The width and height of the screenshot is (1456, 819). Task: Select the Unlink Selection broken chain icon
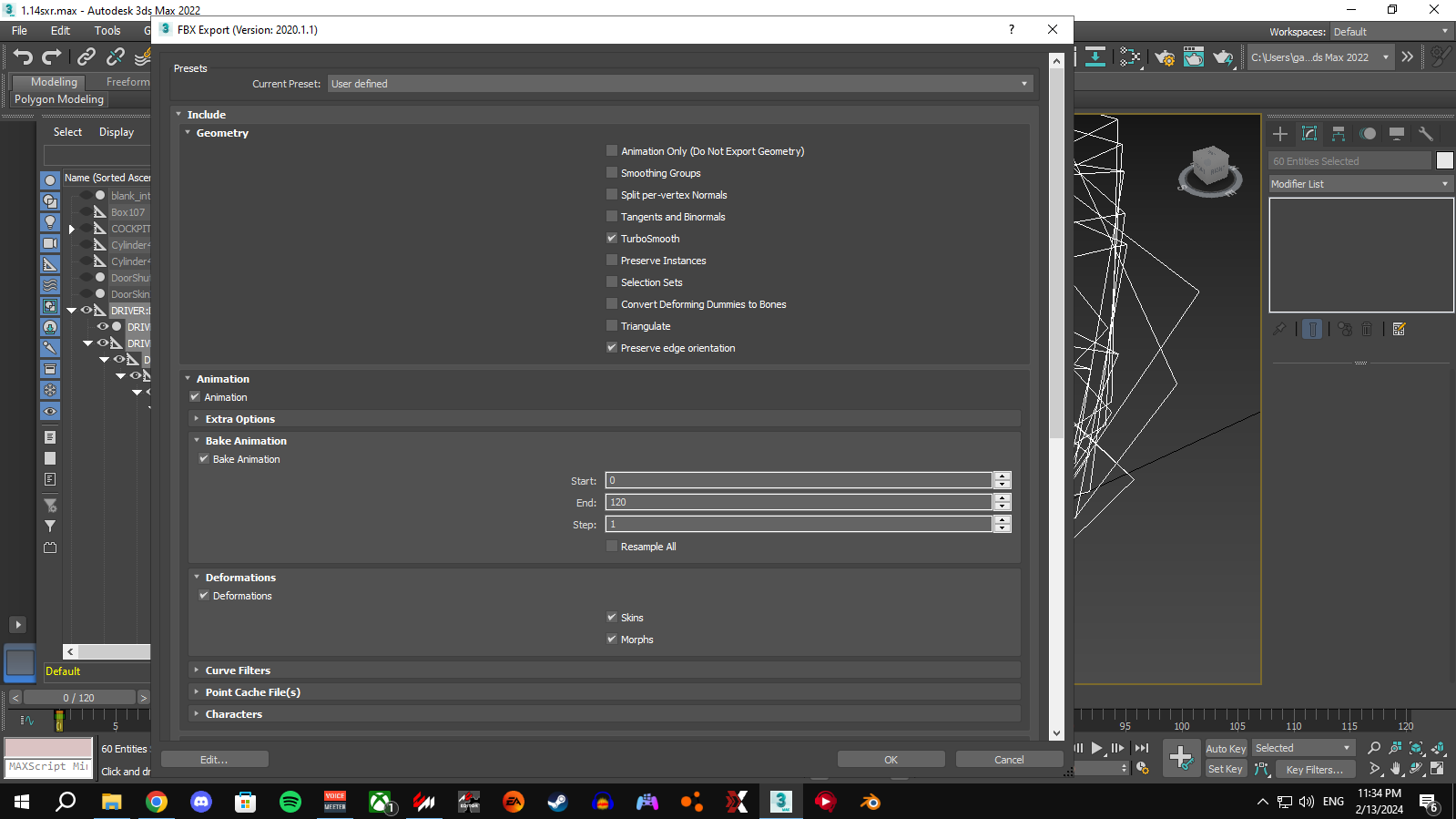coord(116,57)
